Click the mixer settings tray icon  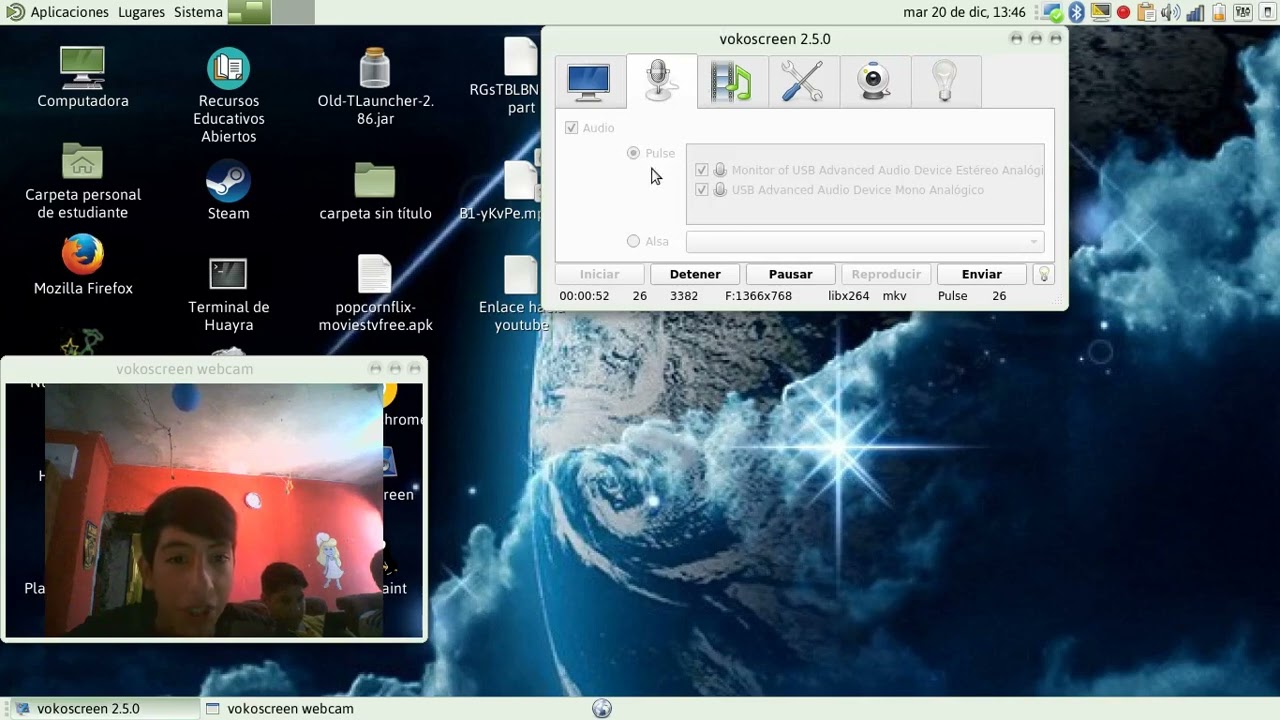point(1243,12)
